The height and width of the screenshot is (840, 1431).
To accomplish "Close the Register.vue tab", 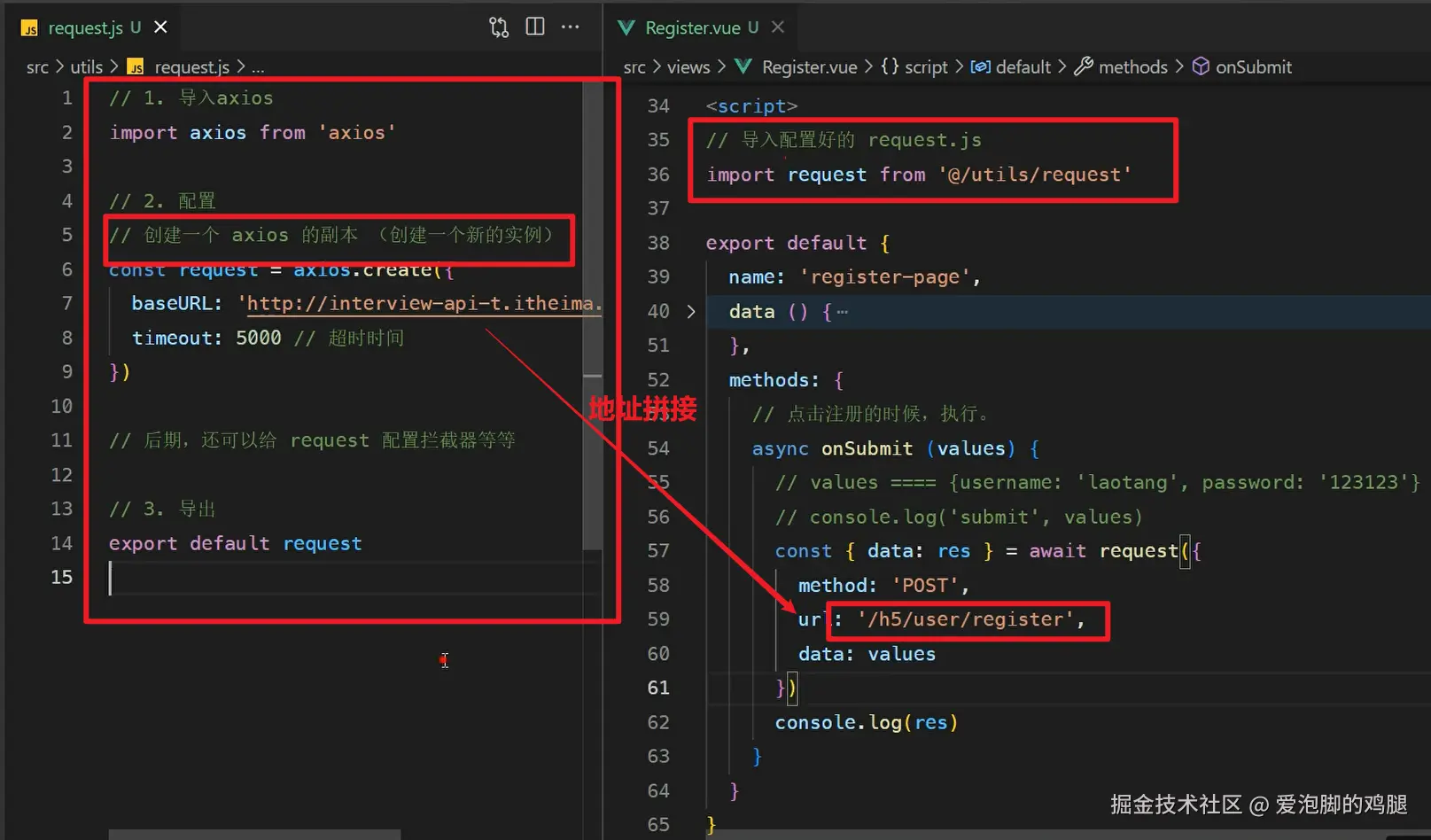I will pyautogui.click(x=778, y=27).
